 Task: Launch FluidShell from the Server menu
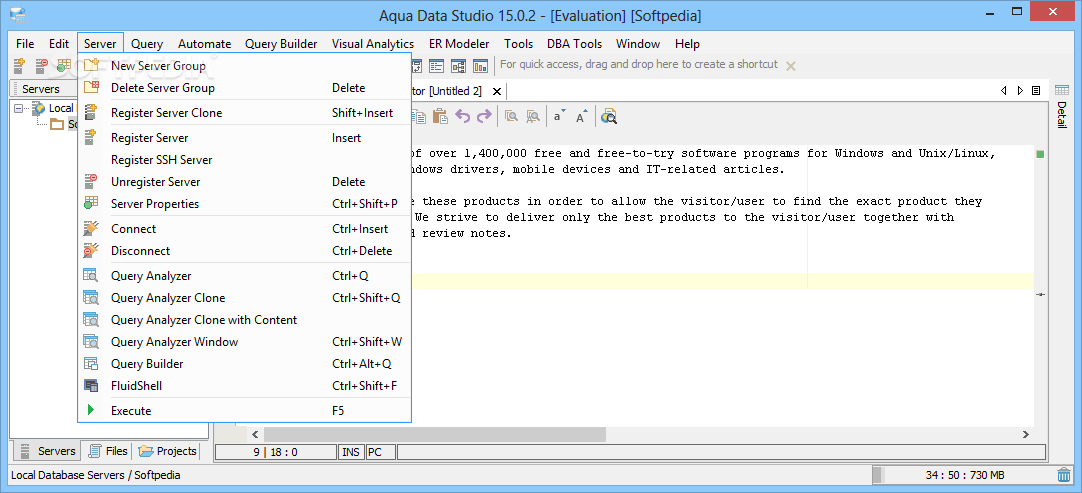[x=245, y=386]
